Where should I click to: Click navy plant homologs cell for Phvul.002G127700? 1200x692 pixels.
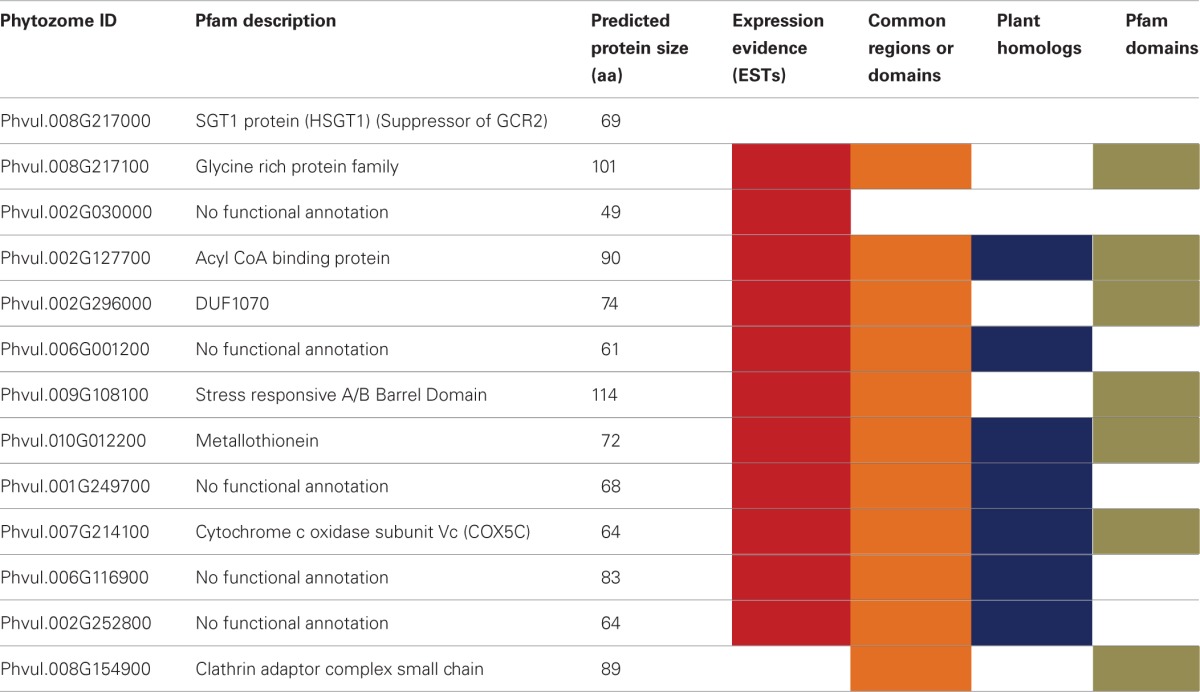pos(1030,258)
